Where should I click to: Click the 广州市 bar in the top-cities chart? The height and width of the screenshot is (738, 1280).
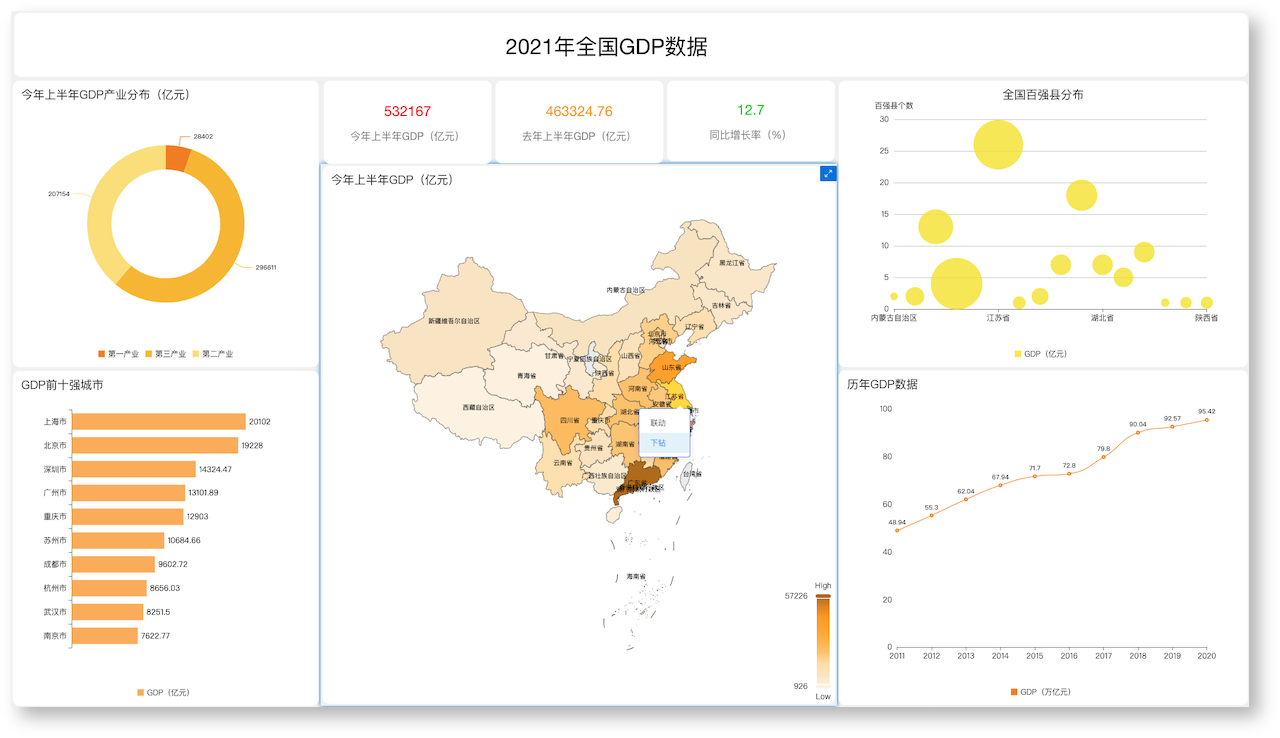(x=129, y=493)
